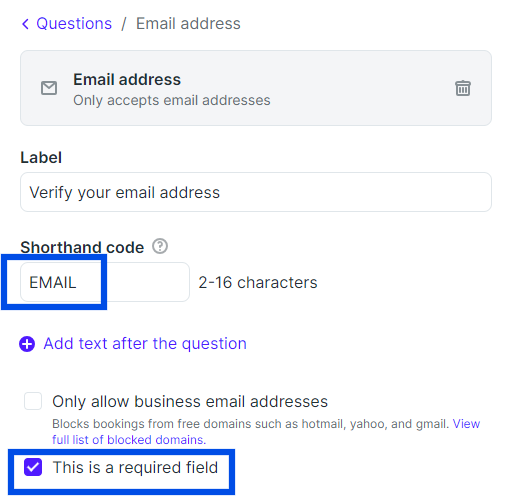The image size is (505, 496).
Task: Focus the Label field reading Verify your email address
Action: pyautogui.click(x=256, y=192)
